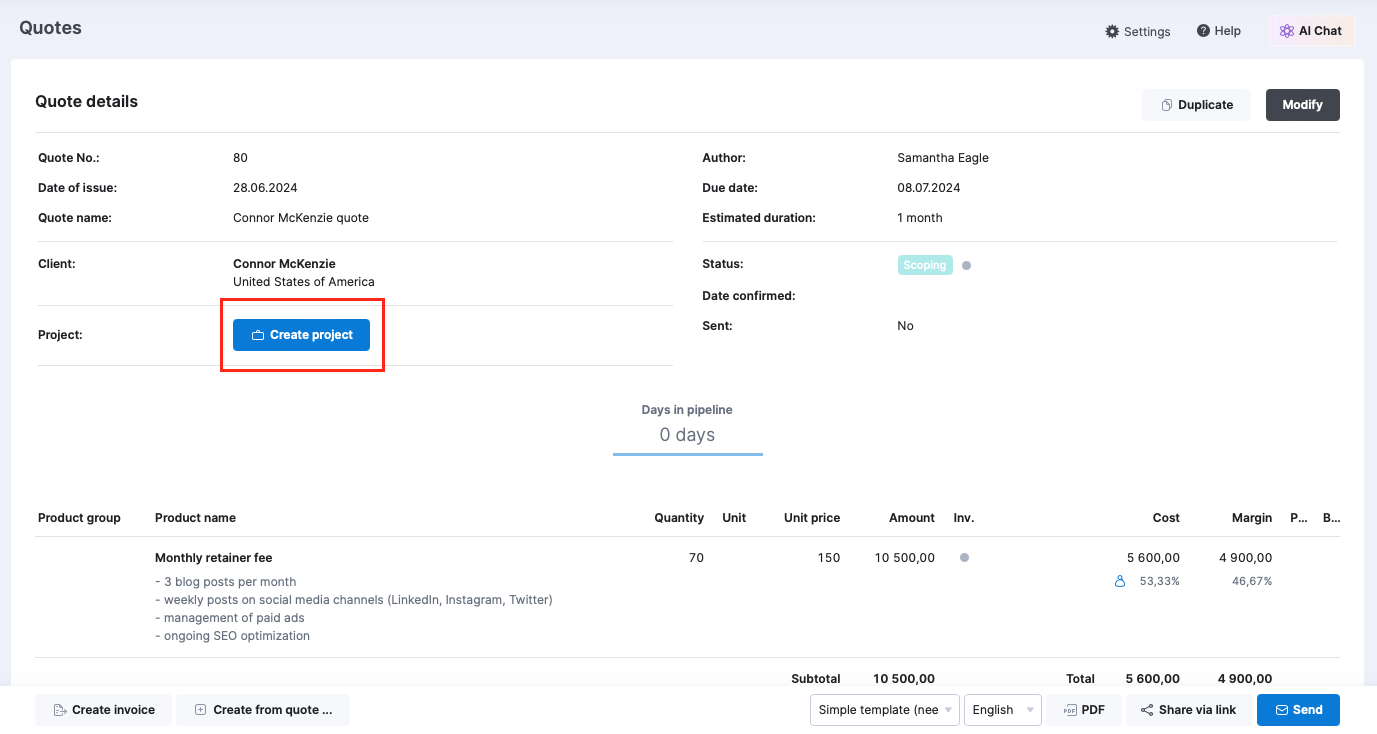
Task: Click estimated duration 1 month
Action: 920,218
